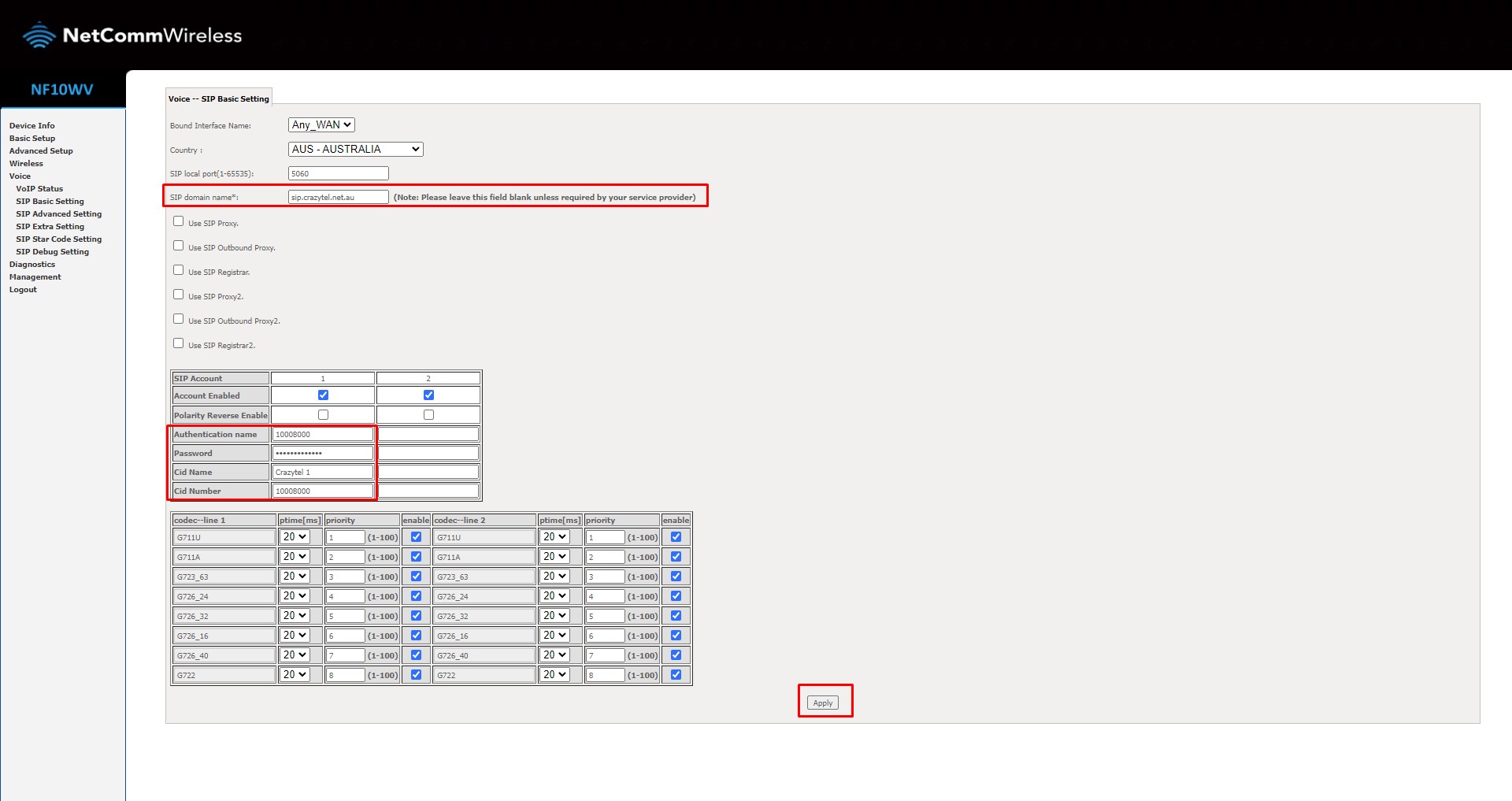Toggle enable checkbox for line 2 G726_16

pos(676,636)
